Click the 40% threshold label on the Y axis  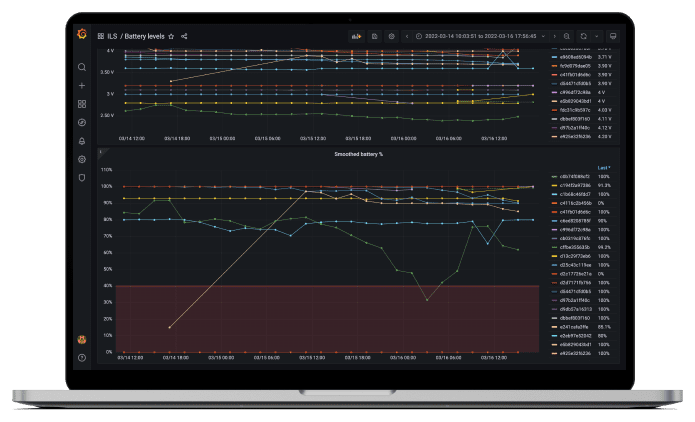(x=108, y=286)
